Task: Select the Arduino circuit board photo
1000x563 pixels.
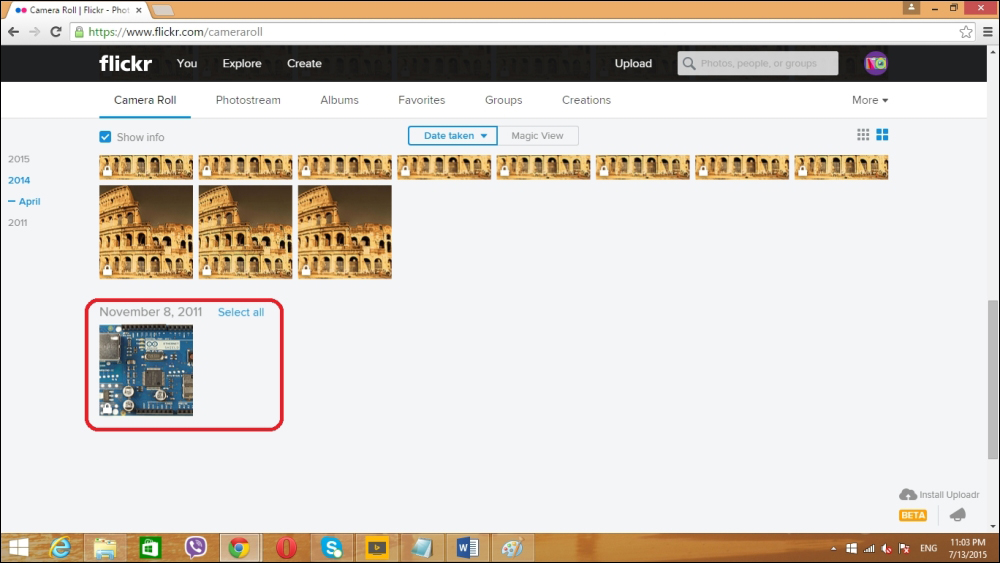Action: point(146,370)
